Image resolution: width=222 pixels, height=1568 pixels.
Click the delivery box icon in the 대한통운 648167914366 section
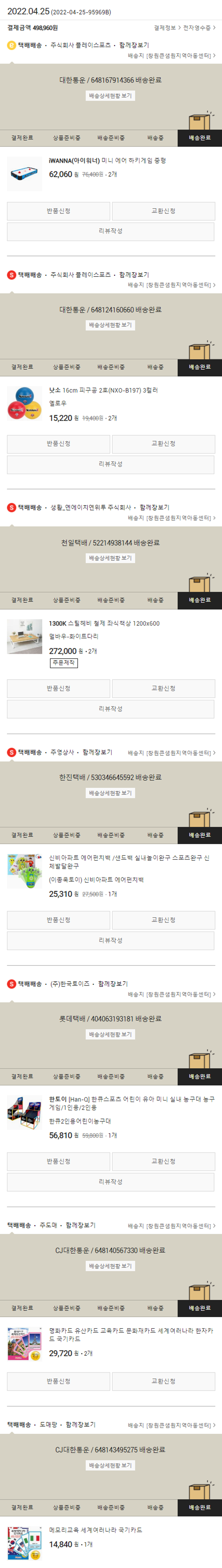point(200,120)
